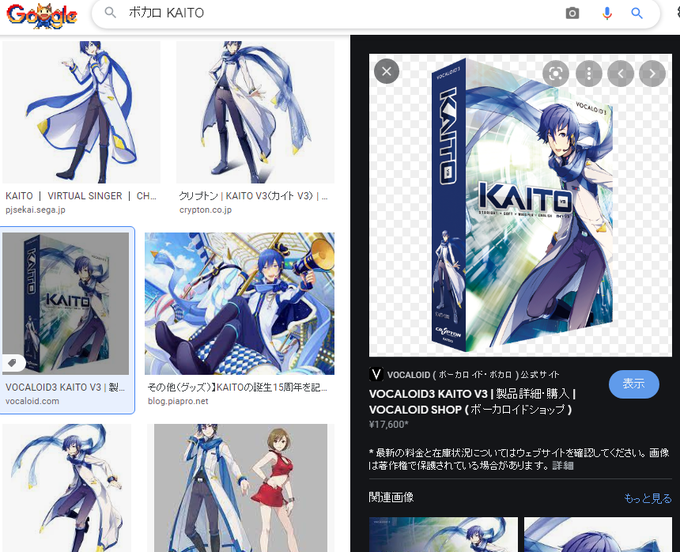Click もっと見る for related images
680x552 pixels.
[x=647, y=498]
